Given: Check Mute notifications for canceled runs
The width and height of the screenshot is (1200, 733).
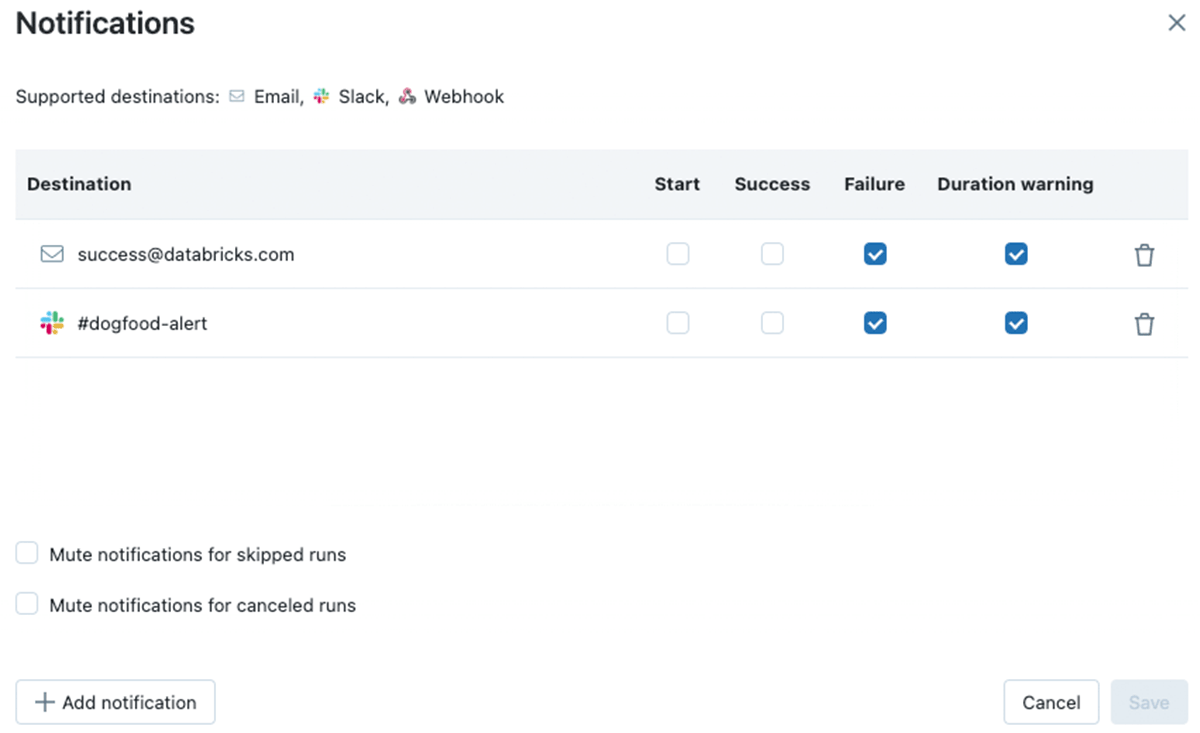Looking at the screenshot, I should tap(27, 605).
